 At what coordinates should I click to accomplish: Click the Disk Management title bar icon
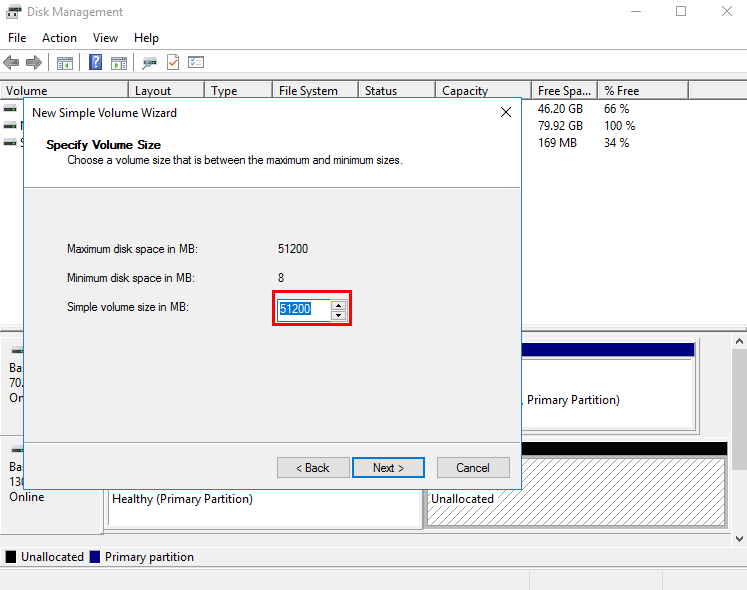[13, 11]
